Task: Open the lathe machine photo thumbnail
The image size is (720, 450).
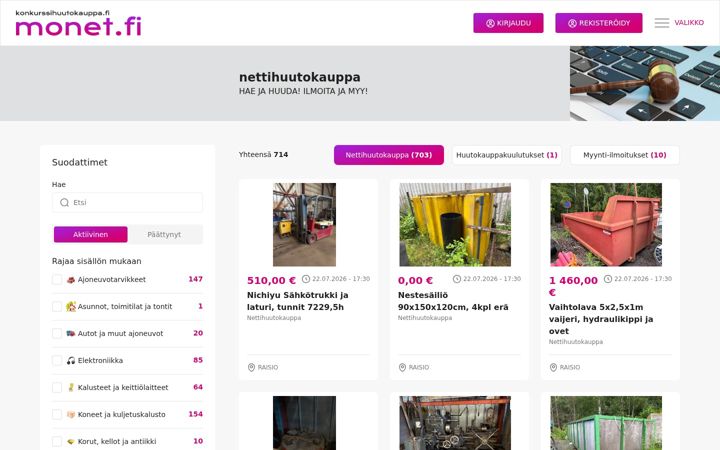Action: click(x=455, y=423)
